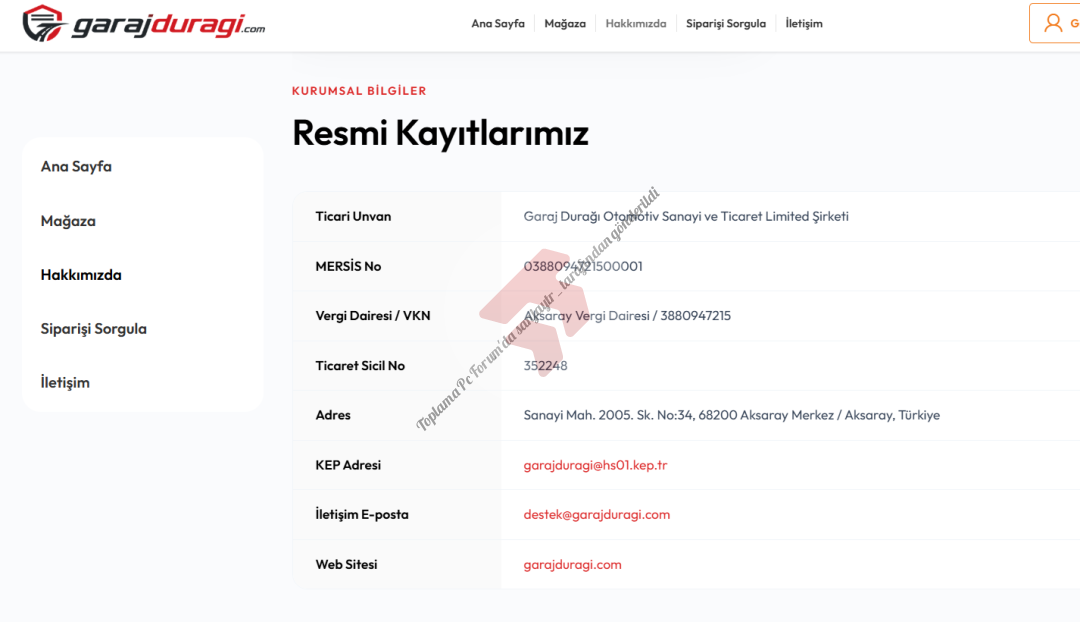Click the Sanayi Mah. address value
The height and width of the screenshot is (622, 1080).
pos(731,415)
